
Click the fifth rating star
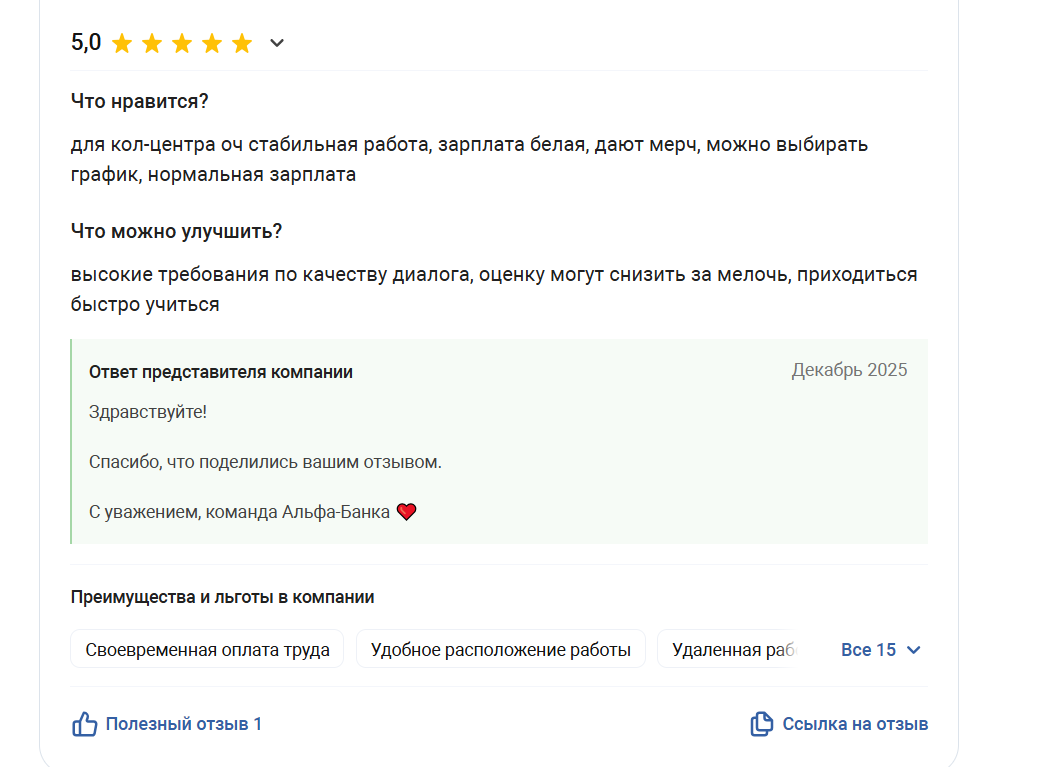242,43
